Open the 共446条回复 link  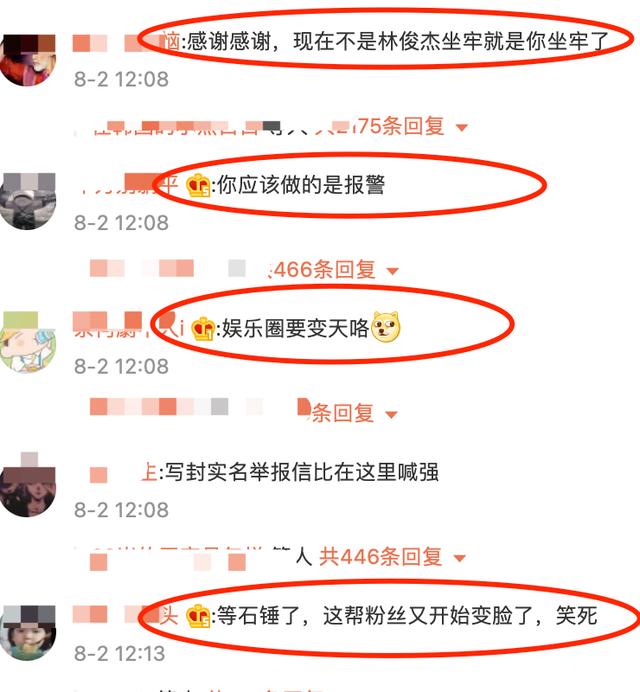click(380, 557)
